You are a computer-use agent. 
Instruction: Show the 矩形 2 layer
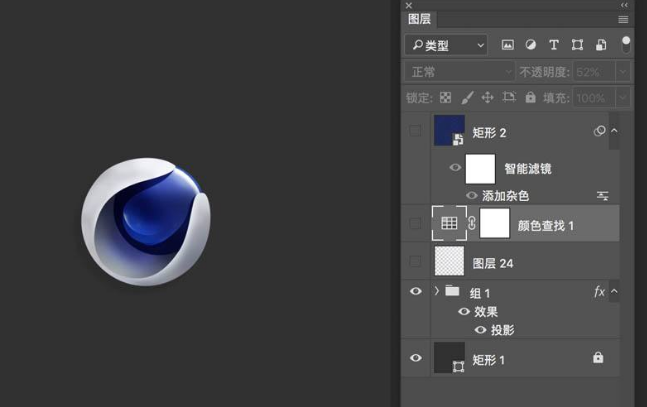415,131
